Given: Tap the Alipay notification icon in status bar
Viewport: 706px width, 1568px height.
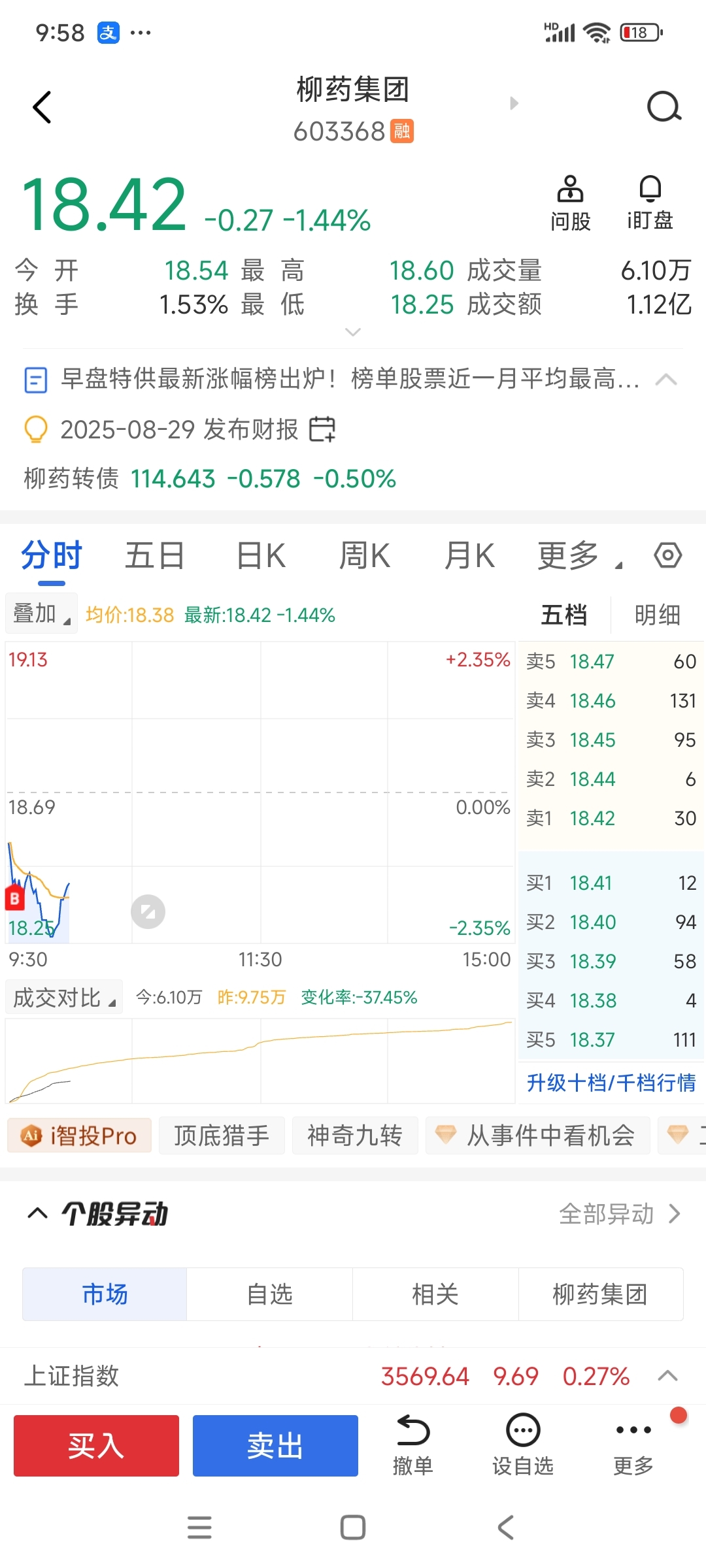Looking at the screenshot, I should tap(109, 32).
